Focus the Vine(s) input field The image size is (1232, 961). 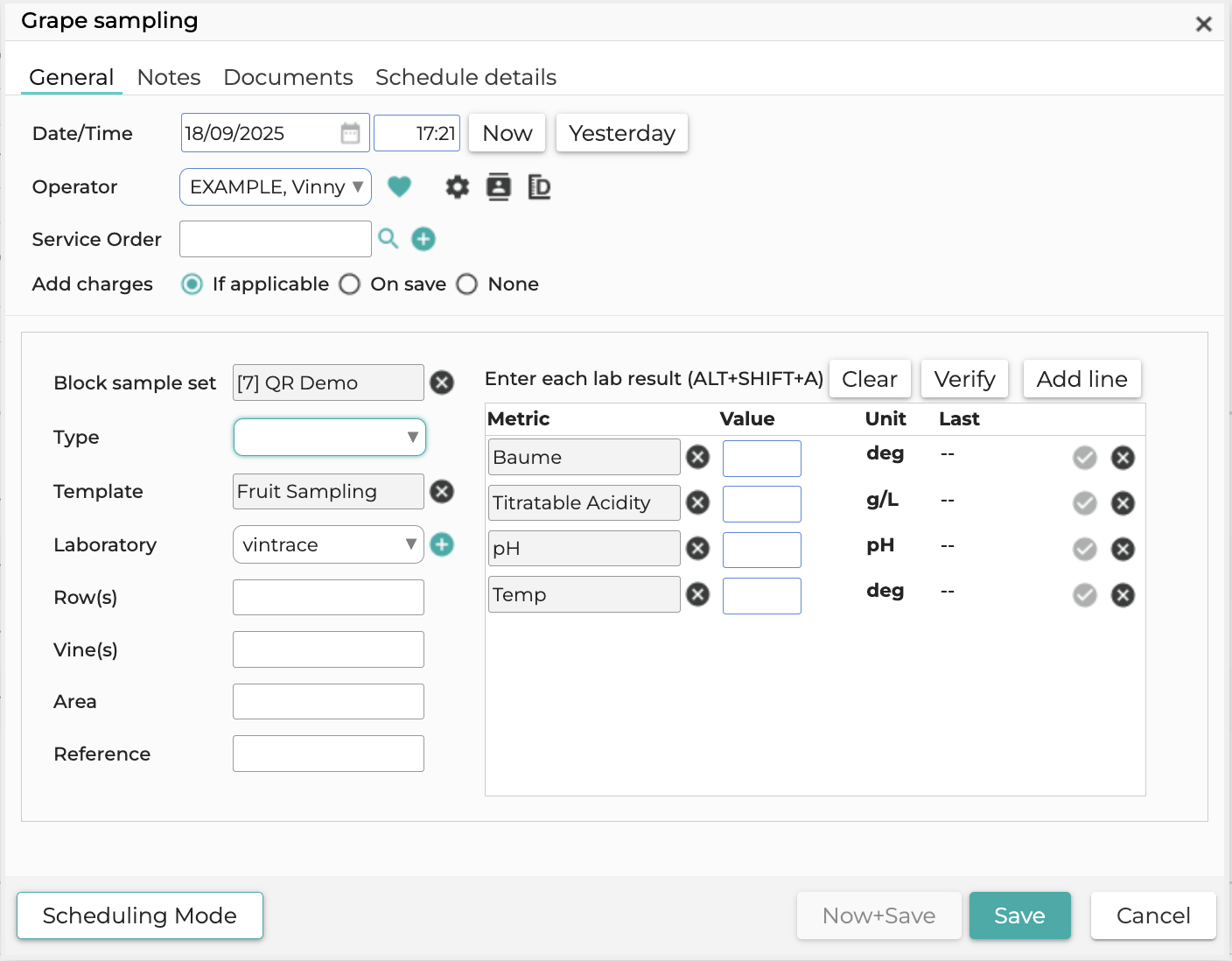click(x=328, y=649)
